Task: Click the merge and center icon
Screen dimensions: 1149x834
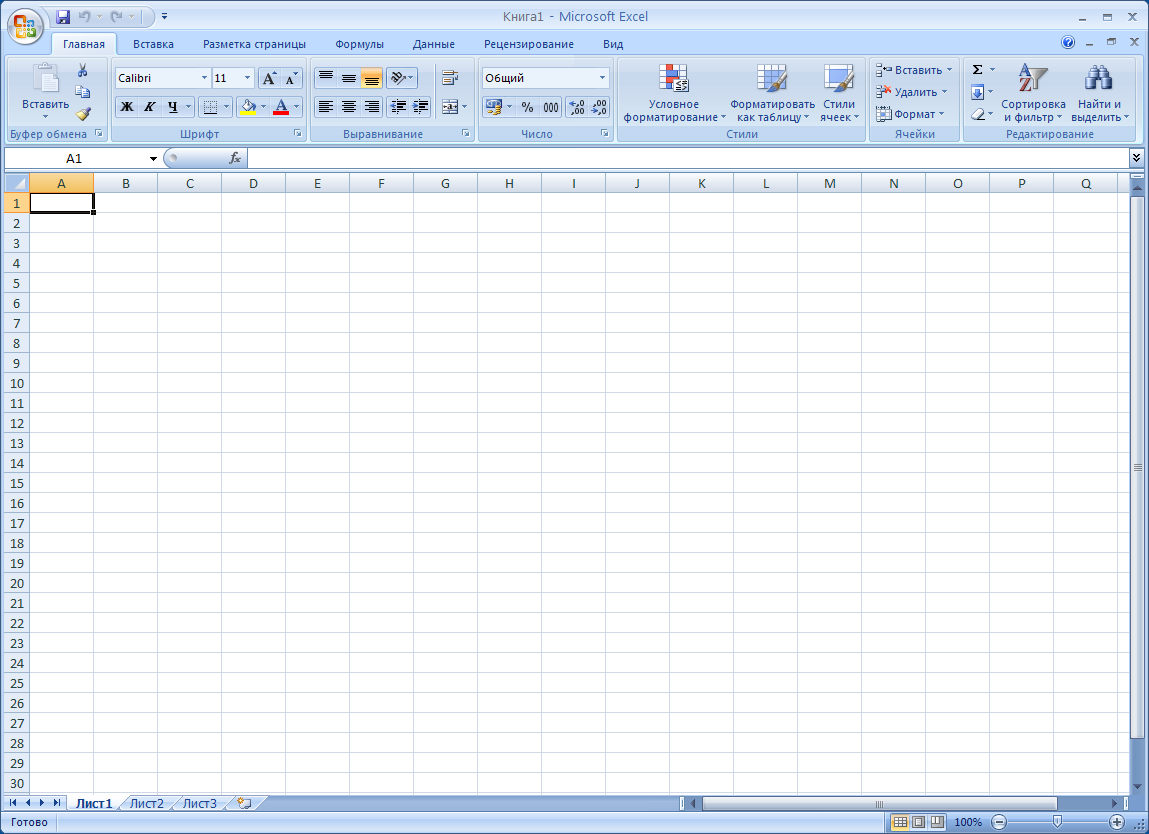Action: point(450,107)
